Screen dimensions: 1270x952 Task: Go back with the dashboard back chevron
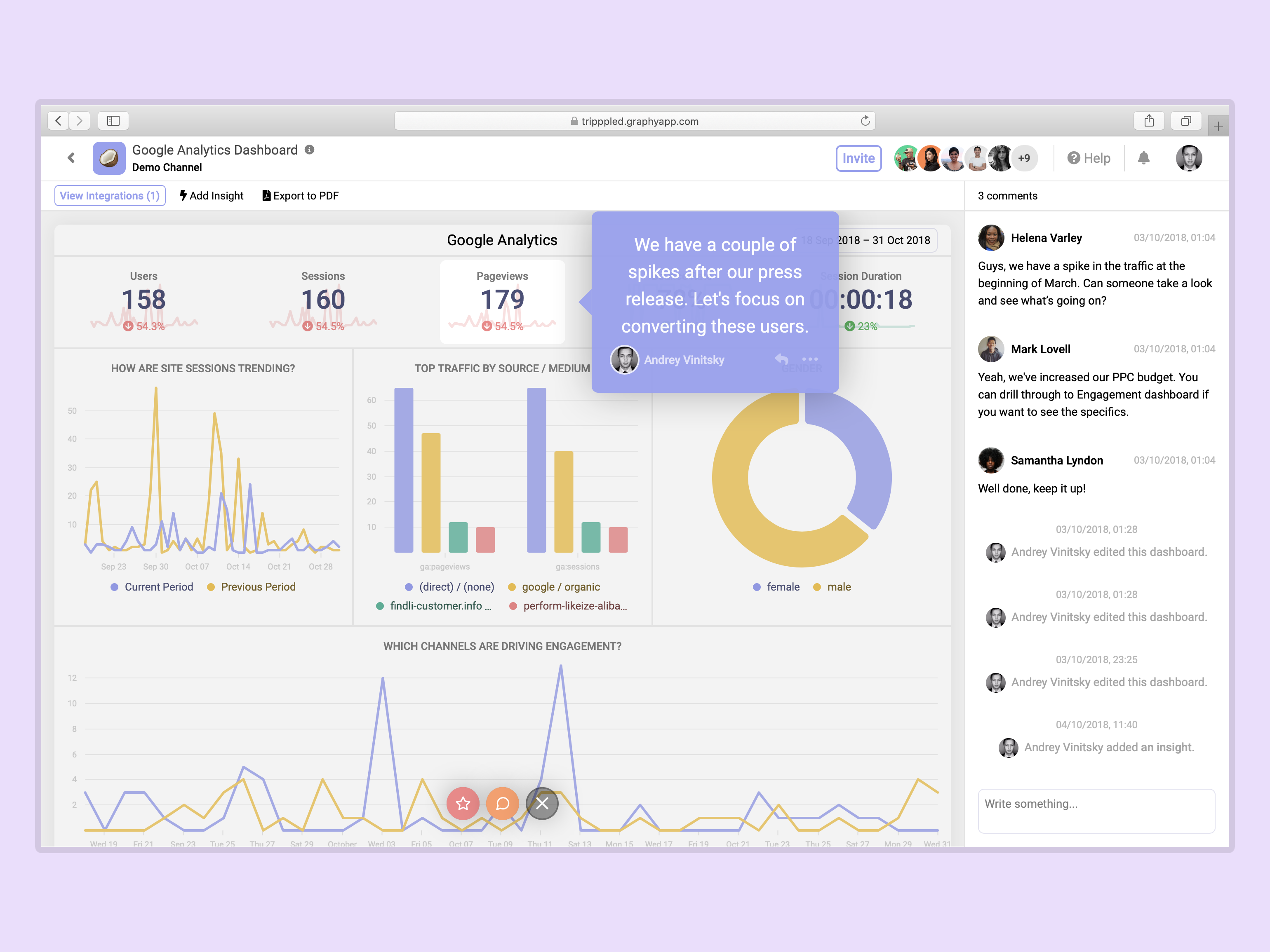pyautogui.click(x=71, y=158)
